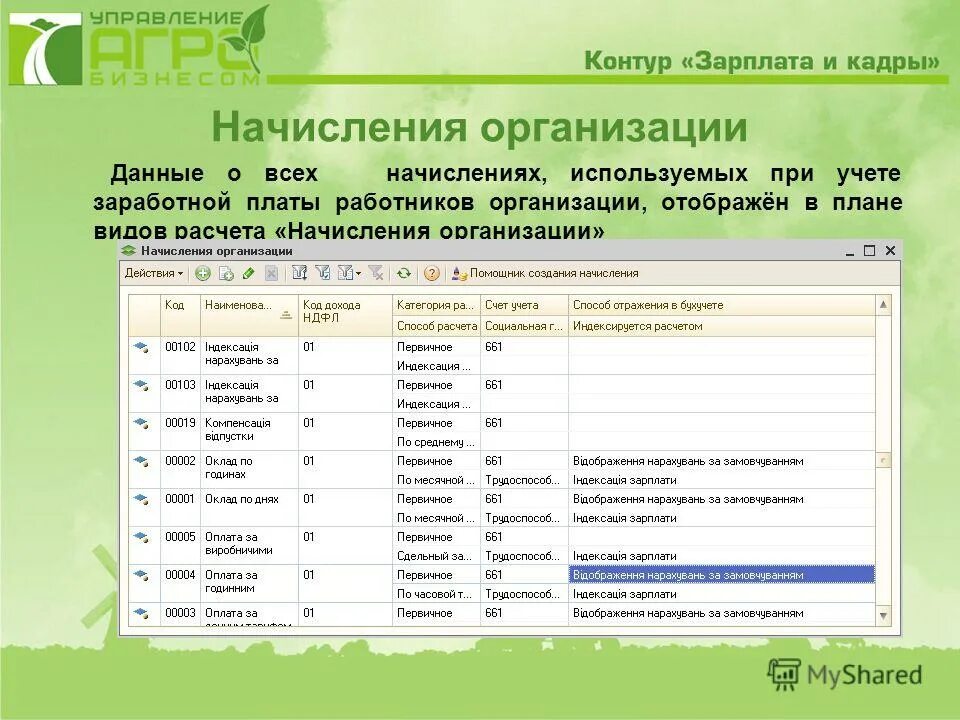Copy selected accrual using the add-by-copy icon
The width and height of the screenshot is (960, 720).
click(x=226, y=272)
